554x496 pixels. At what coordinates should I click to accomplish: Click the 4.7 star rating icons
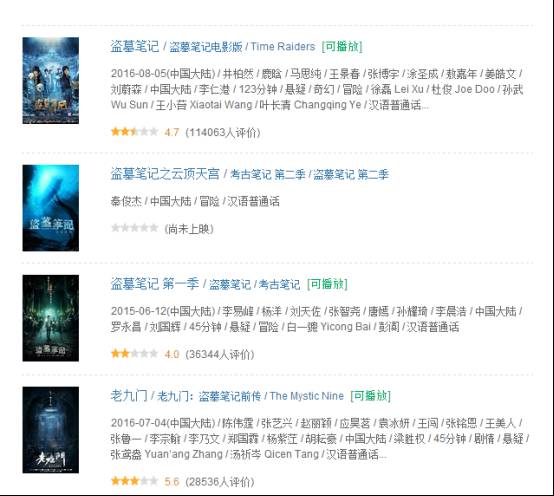pos(134,132)
